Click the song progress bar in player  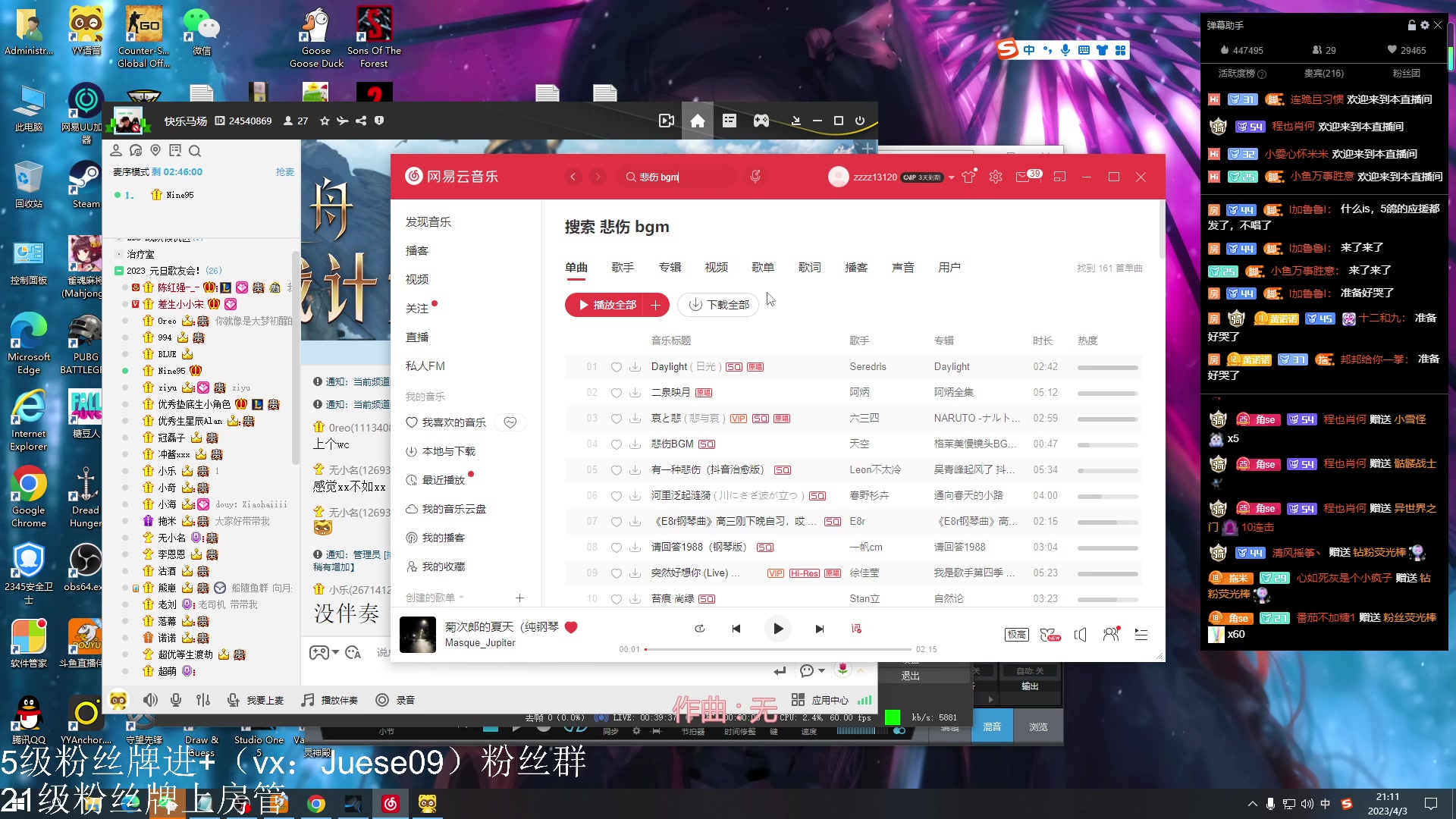[777, 649]
